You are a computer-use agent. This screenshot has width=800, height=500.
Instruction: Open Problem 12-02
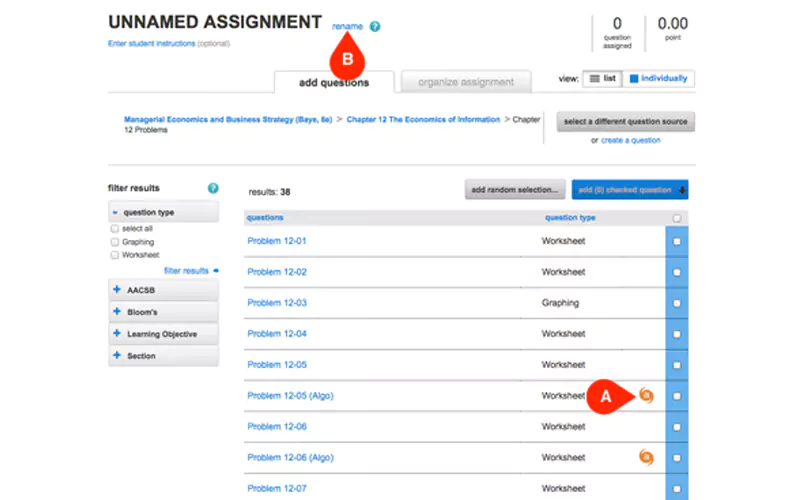(277, 272)
